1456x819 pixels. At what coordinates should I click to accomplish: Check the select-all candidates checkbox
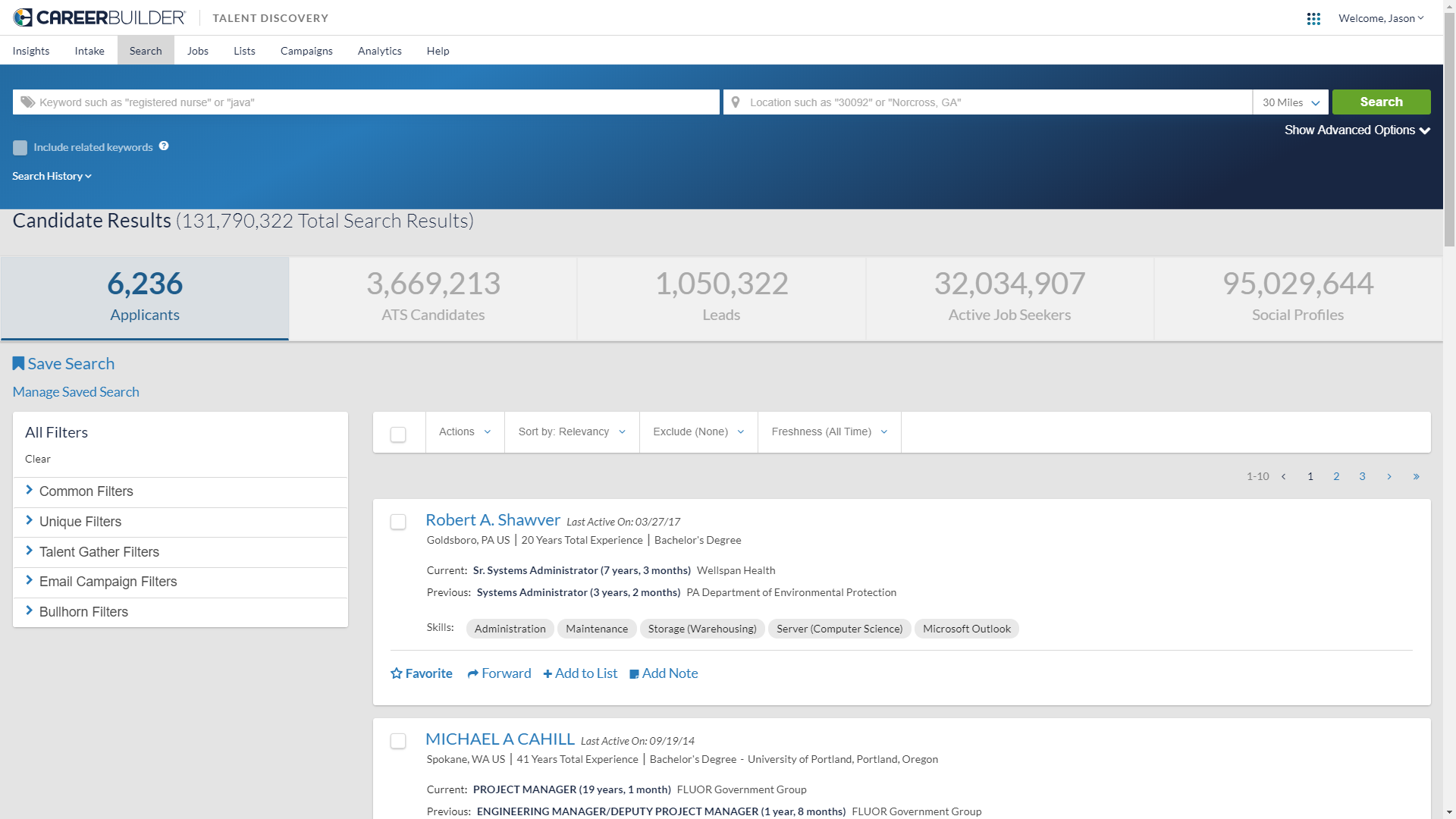click(398, 435)
